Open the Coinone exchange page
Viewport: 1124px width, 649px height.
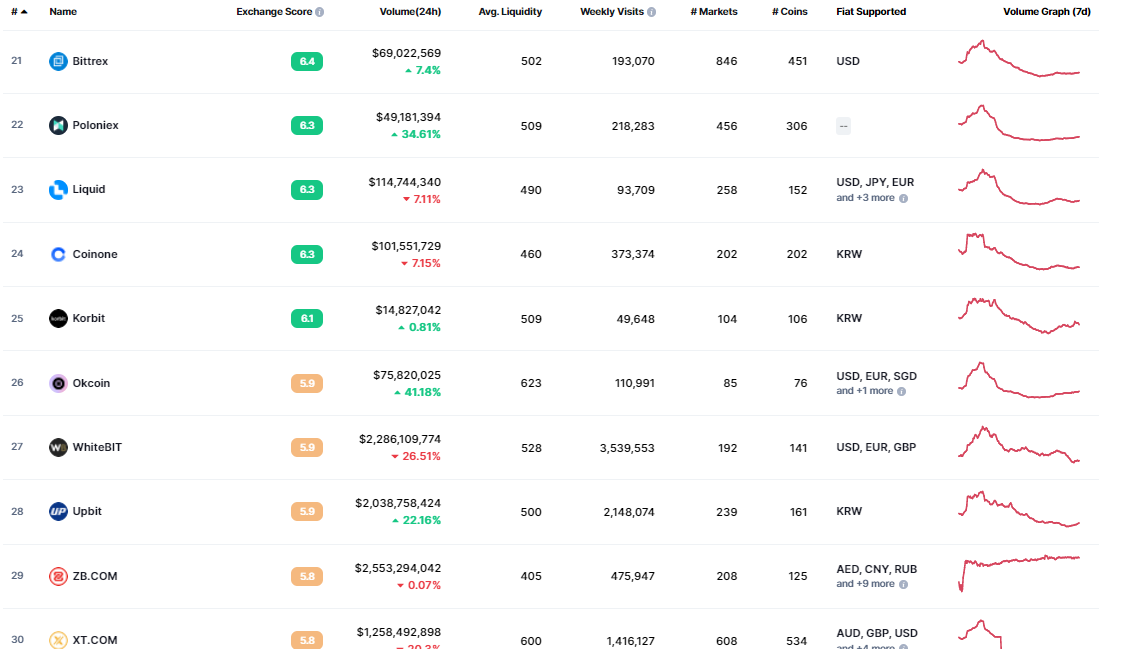(x=95, y=254)
